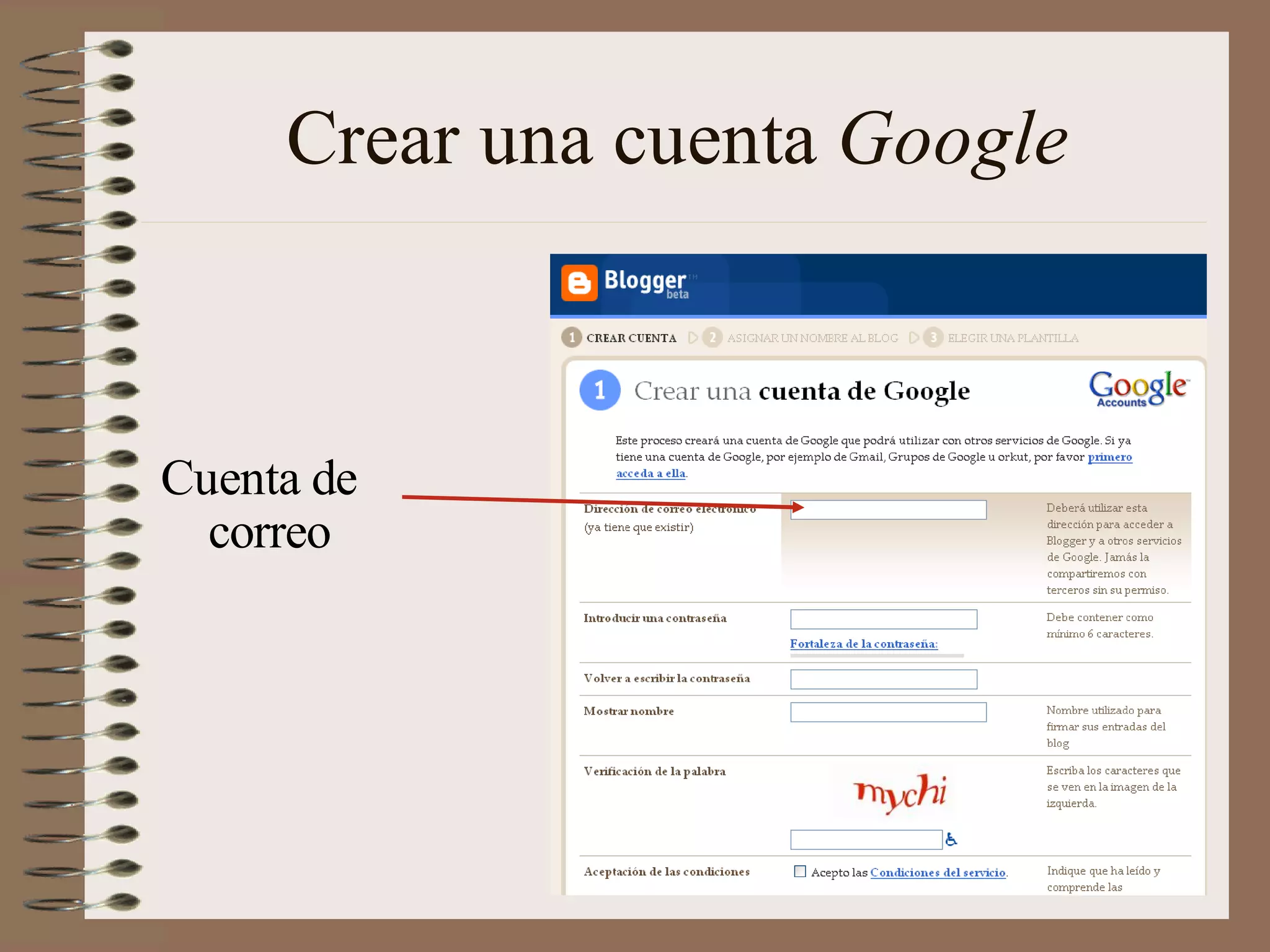This screenshot has height=952, width=1270.
Task: Select Elegir una plantilla step
Action: [1013, 338]
